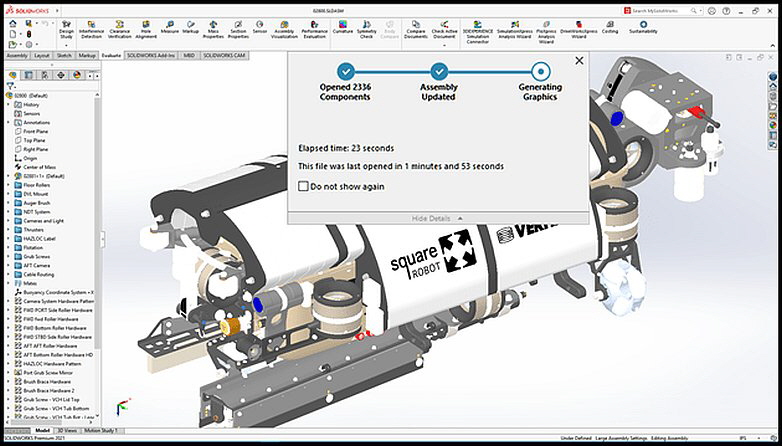This screenshot has height=446, width=782.
Task: Launch Clearance Verification
Action: coord(120,29)
